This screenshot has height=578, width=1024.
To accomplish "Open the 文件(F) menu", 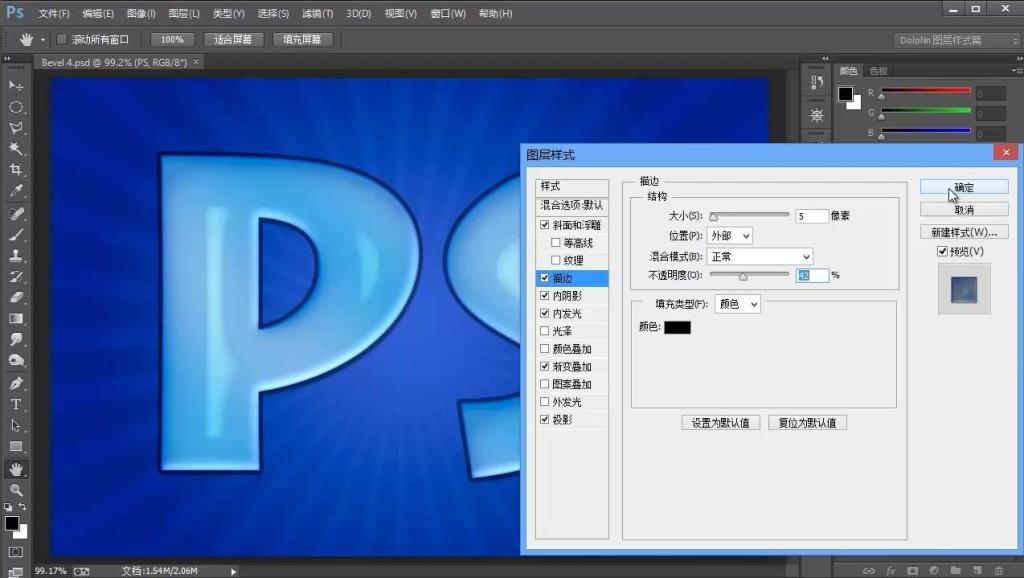I will click(54, 13).
